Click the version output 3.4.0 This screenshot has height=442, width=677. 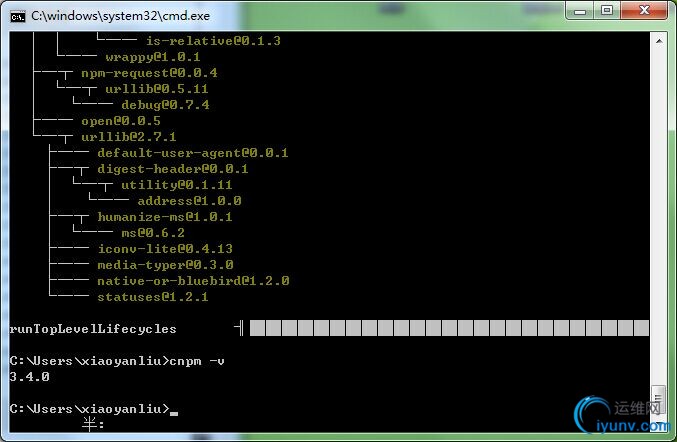coord(29,377)
